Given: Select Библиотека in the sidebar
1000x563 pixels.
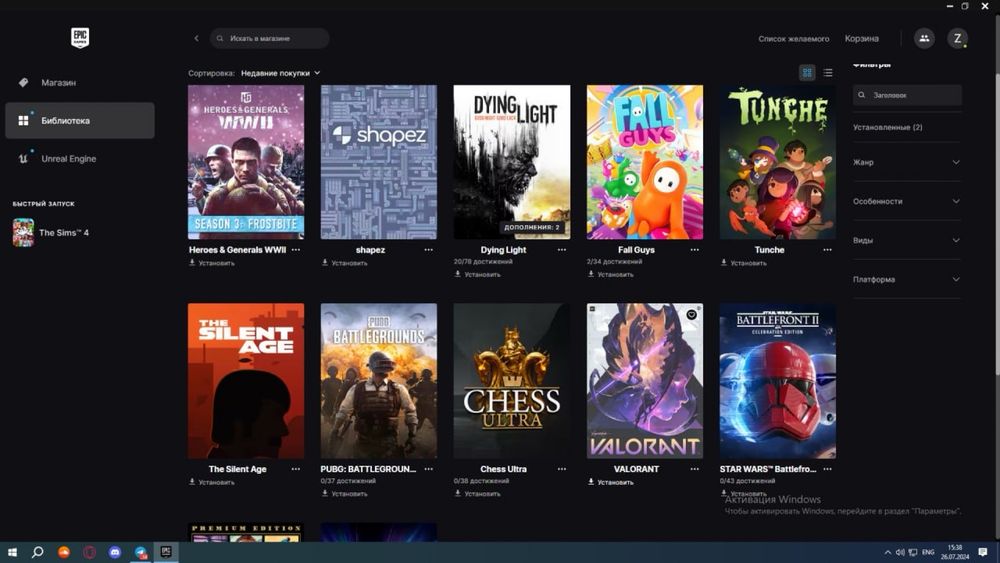Looking at the screenshot, I should [x=80, y=121].
